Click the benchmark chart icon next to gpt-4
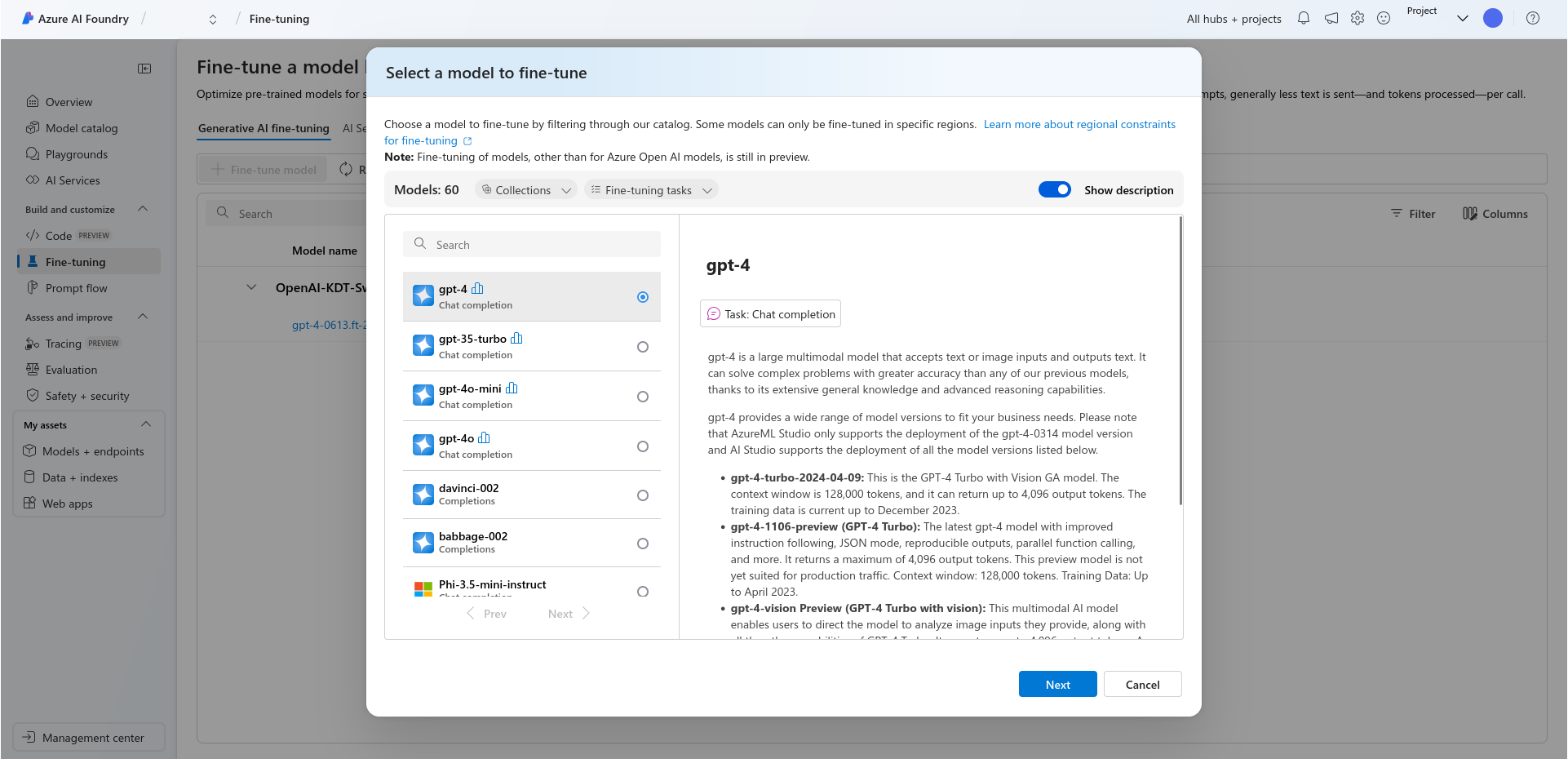The image size is (1568, 759). click(477, 288)
